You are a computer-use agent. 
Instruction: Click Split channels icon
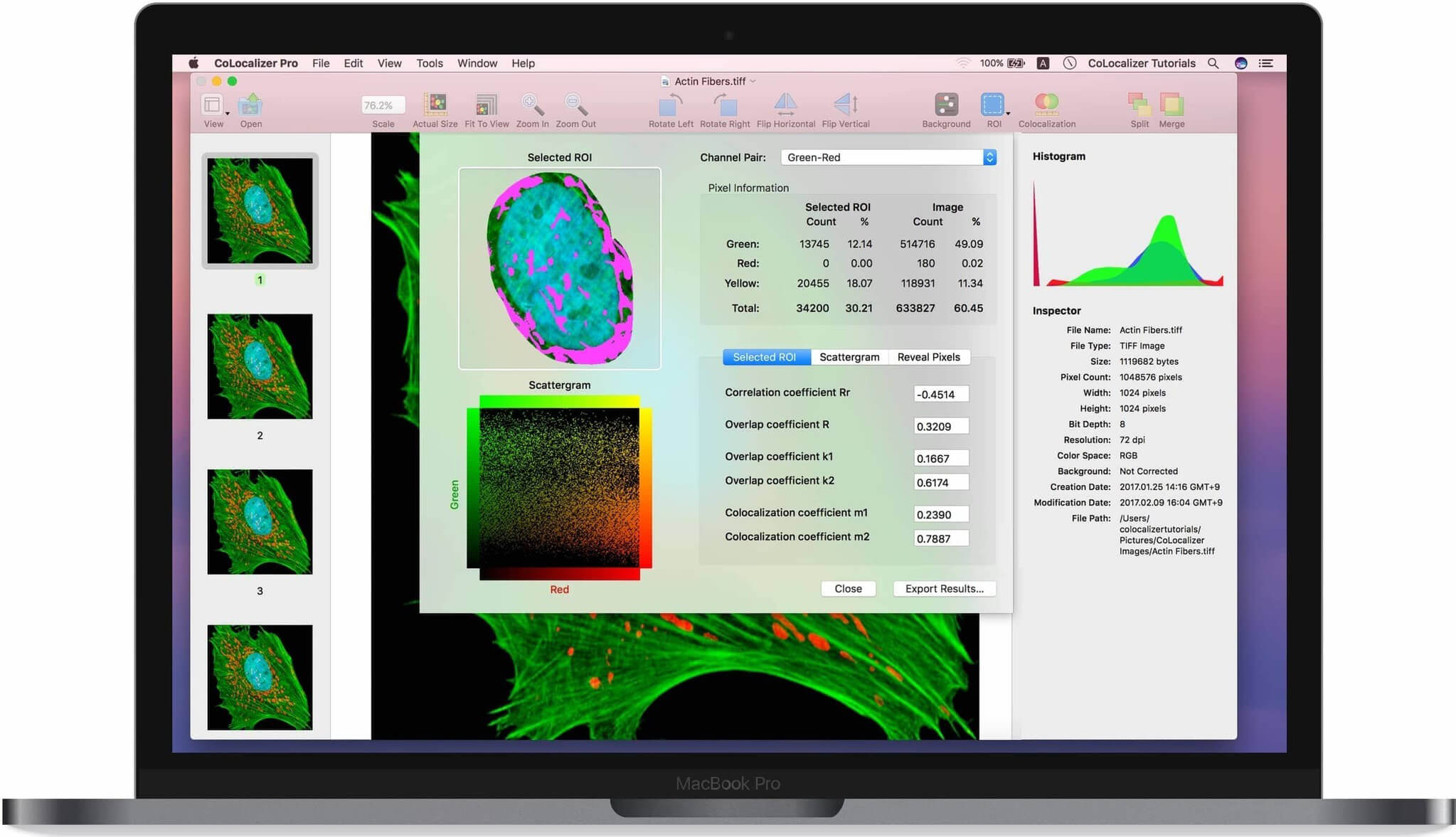coord(1139,105)
